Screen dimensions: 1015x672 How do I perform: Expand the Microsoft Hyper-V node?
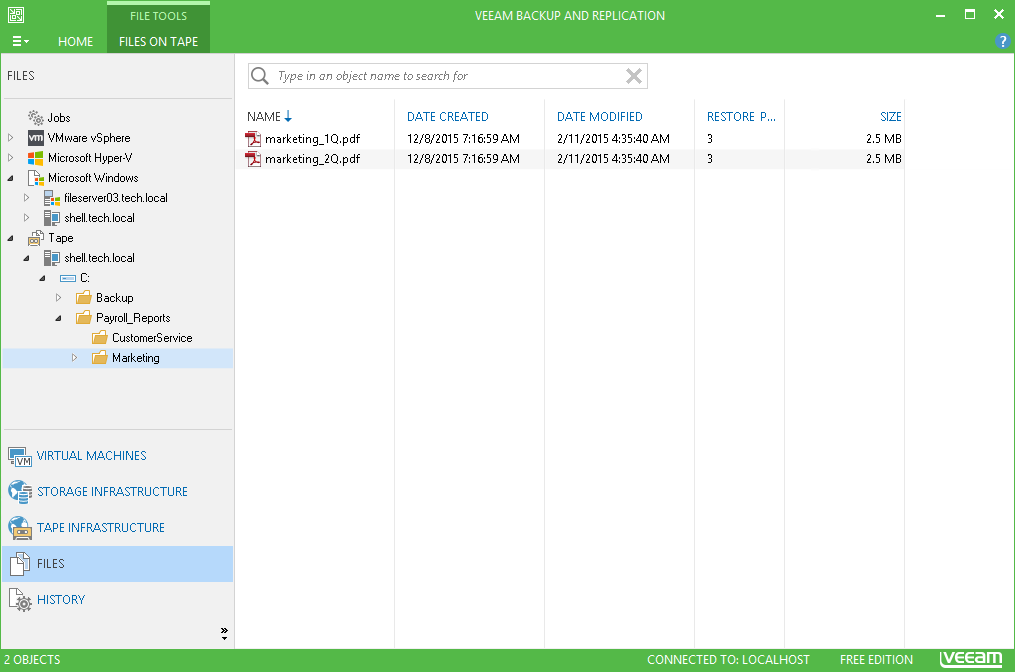point(10,158)
